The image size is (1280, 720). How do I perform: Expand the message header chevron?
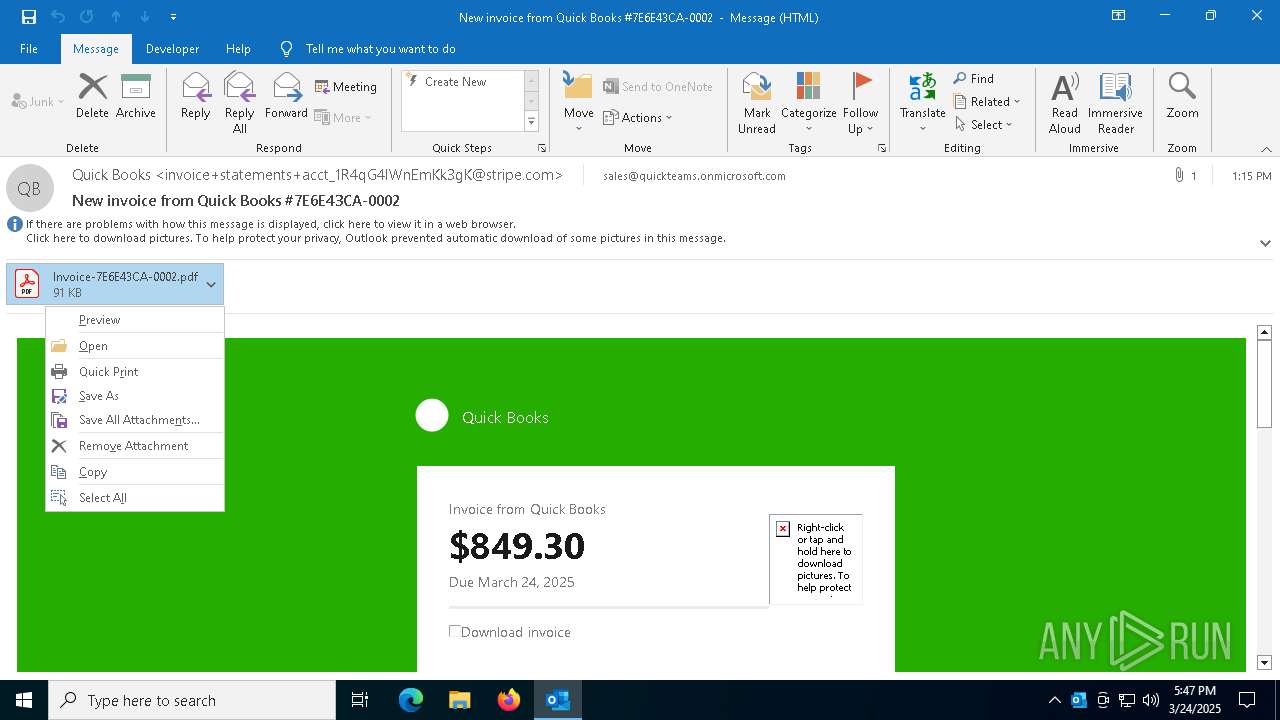[x=1265, y=243]
